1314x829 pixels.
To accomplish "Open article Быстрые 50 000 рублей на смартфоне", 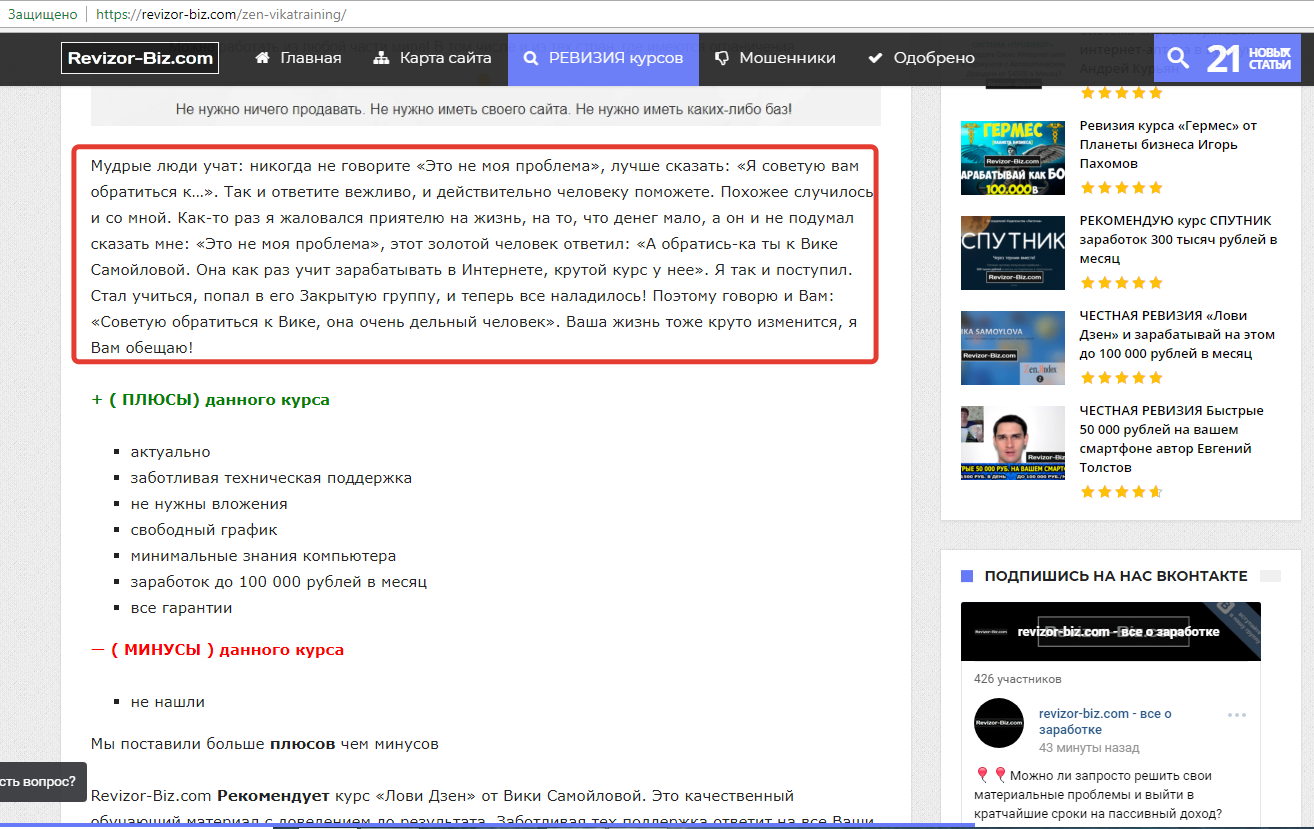I will coord(1171,439).
